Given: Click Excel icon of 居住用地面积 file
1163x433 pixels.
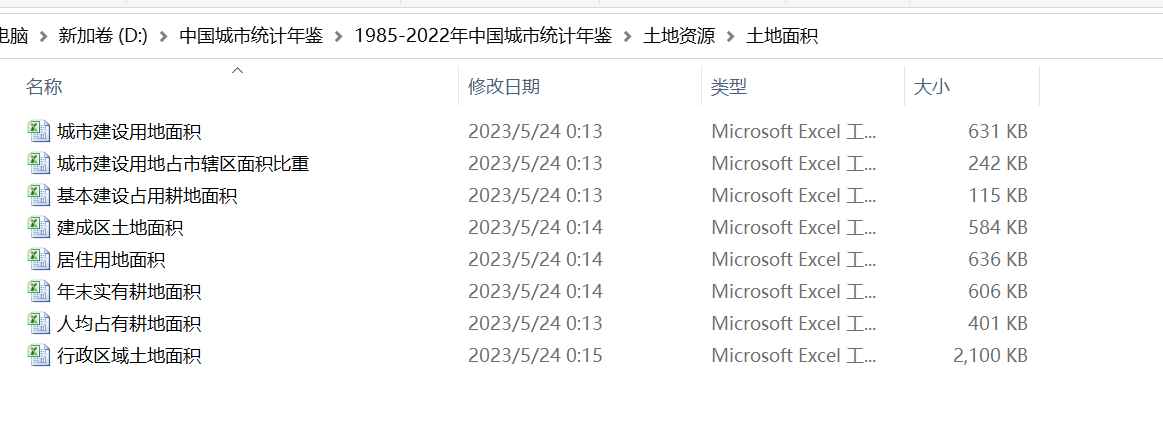Looking at the screenshot, I should [x=38, y=259].
